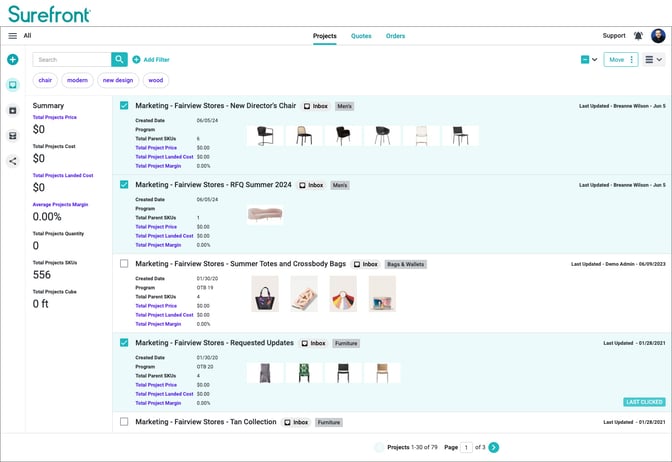The height and width of the screenshot is (462, 672).
Task: Uncheck the New Director's Chair project checkbox
Action: point(124,106)
